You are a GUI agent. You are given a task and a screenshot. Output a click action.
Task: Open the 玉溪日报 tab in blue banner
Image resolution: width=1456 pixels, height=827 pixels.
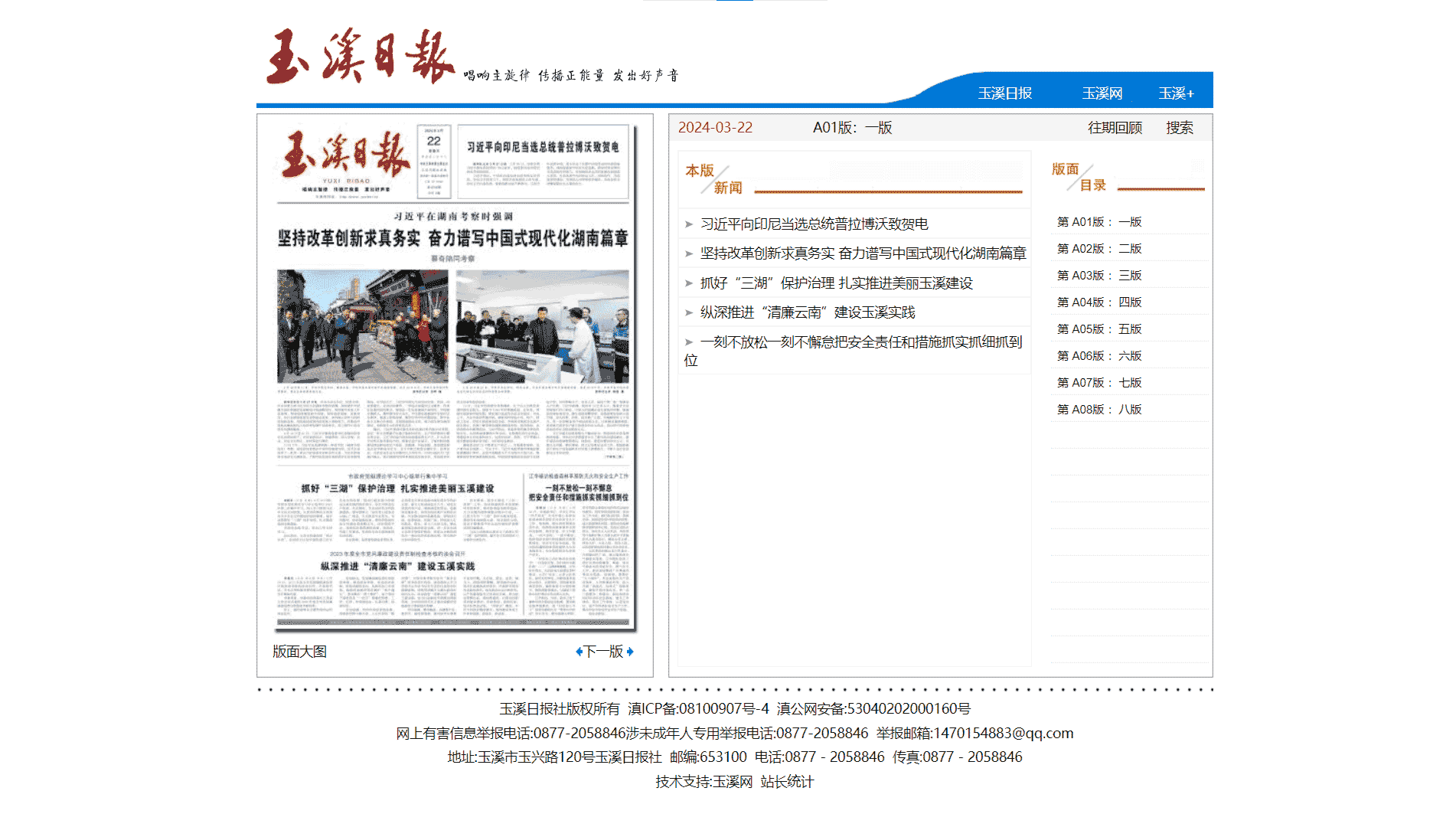point(1005,93)
